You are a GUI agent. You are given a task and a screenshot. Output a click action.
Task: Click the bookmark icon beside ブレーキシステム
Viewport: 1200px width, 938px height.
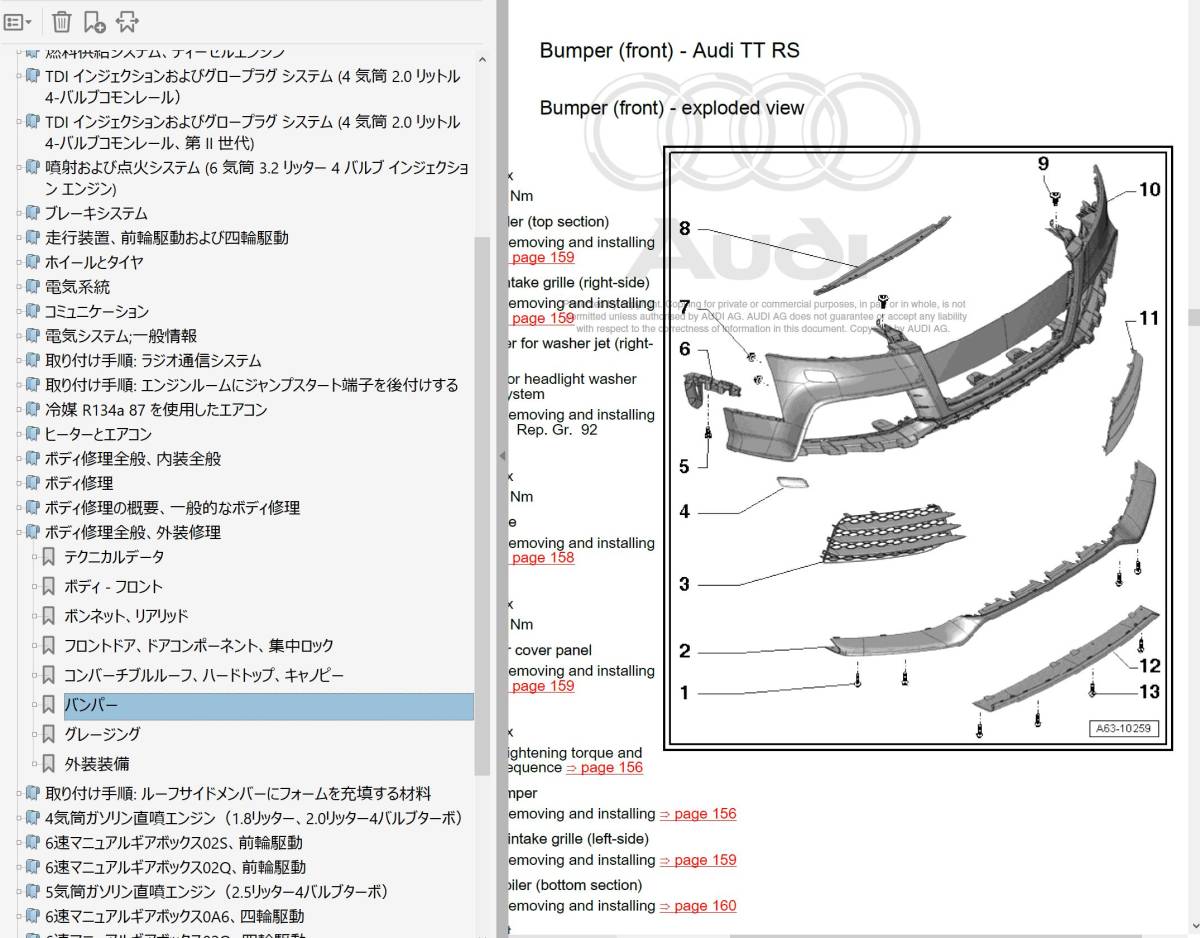click(x=33, y=213)
